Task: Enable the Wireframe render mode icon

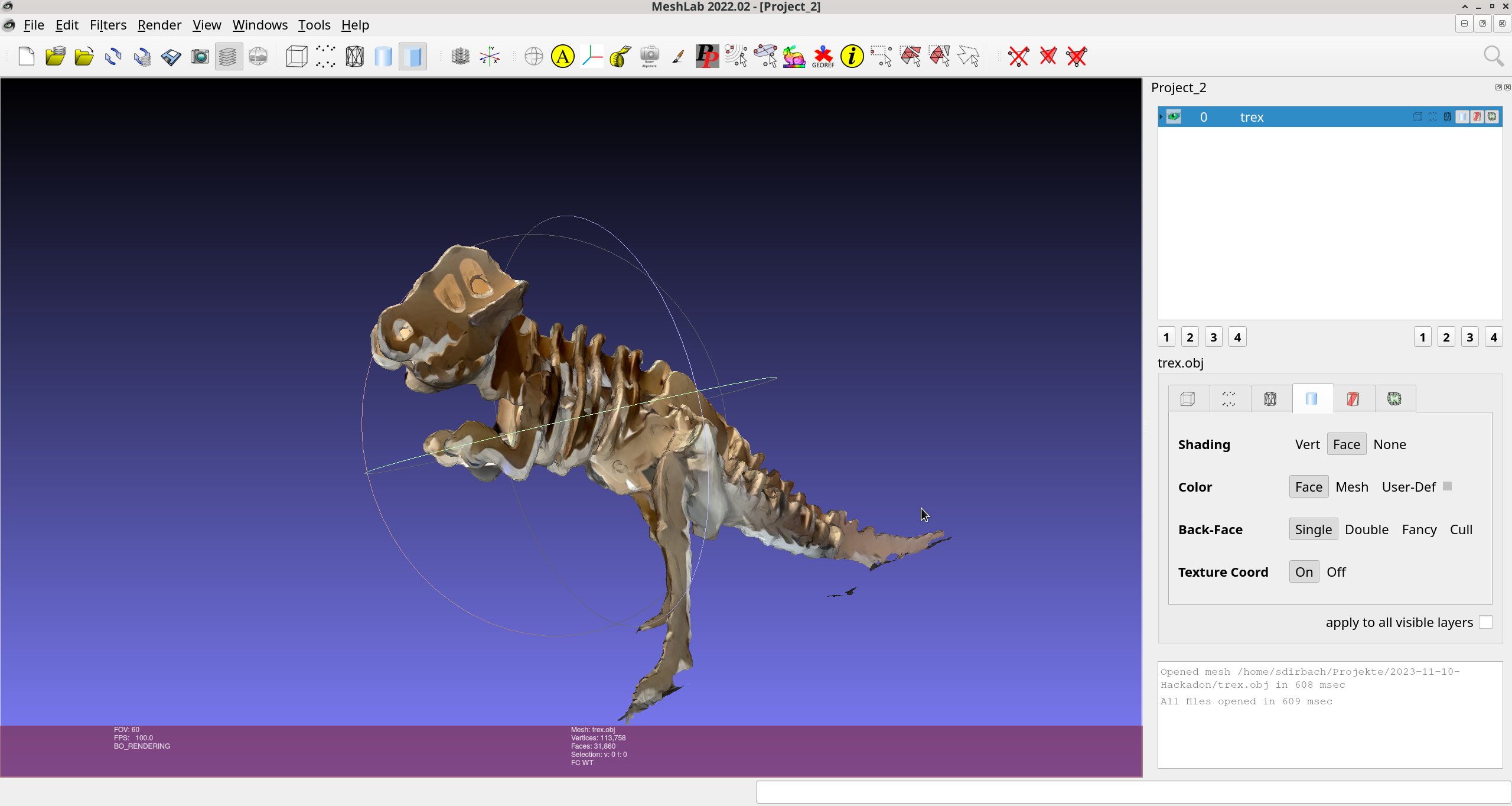Action: click(x=354, y=57)
